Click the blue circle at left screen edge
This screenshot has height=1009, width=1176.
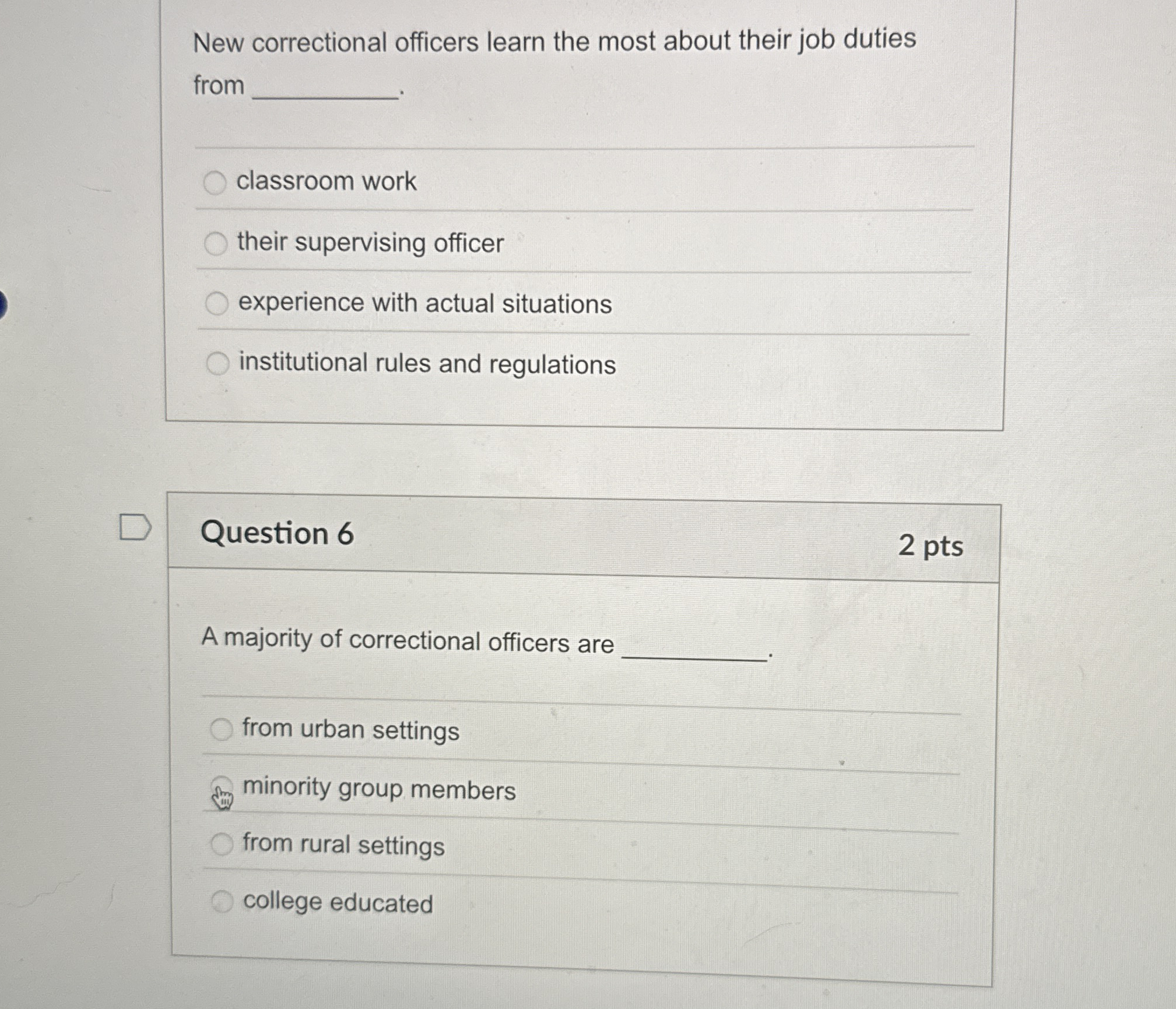coord(2,305)
